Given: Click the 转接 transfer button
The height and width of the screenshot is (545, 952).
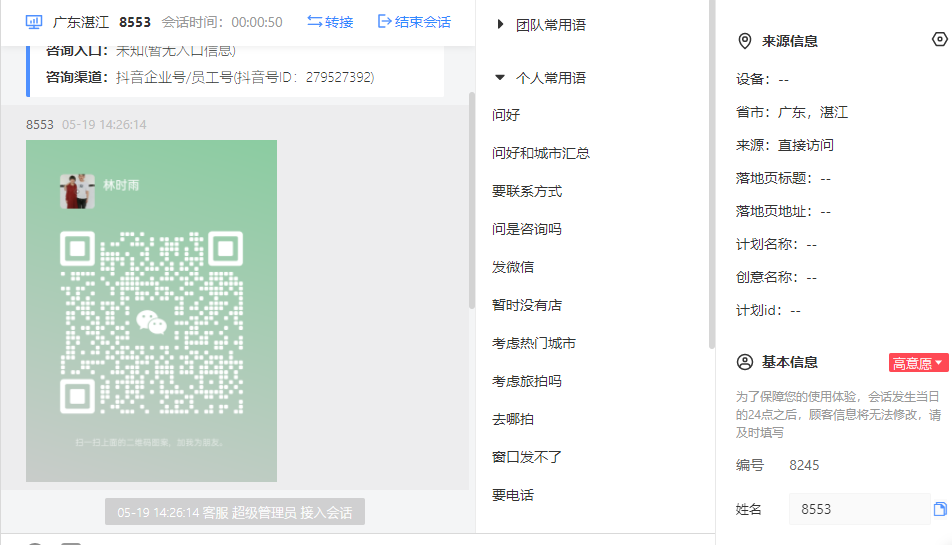Looking at the screenshot, I should point(330,22).
